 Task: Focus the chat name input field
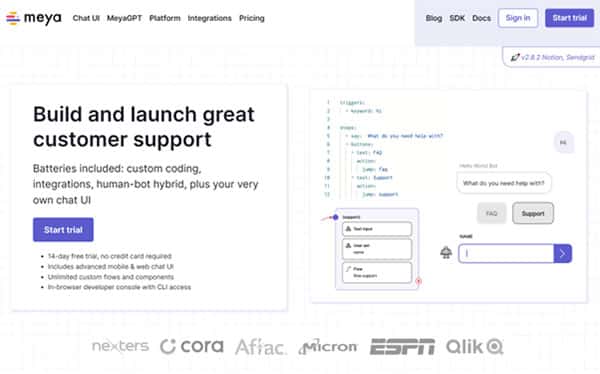click(x=506, y=253)
